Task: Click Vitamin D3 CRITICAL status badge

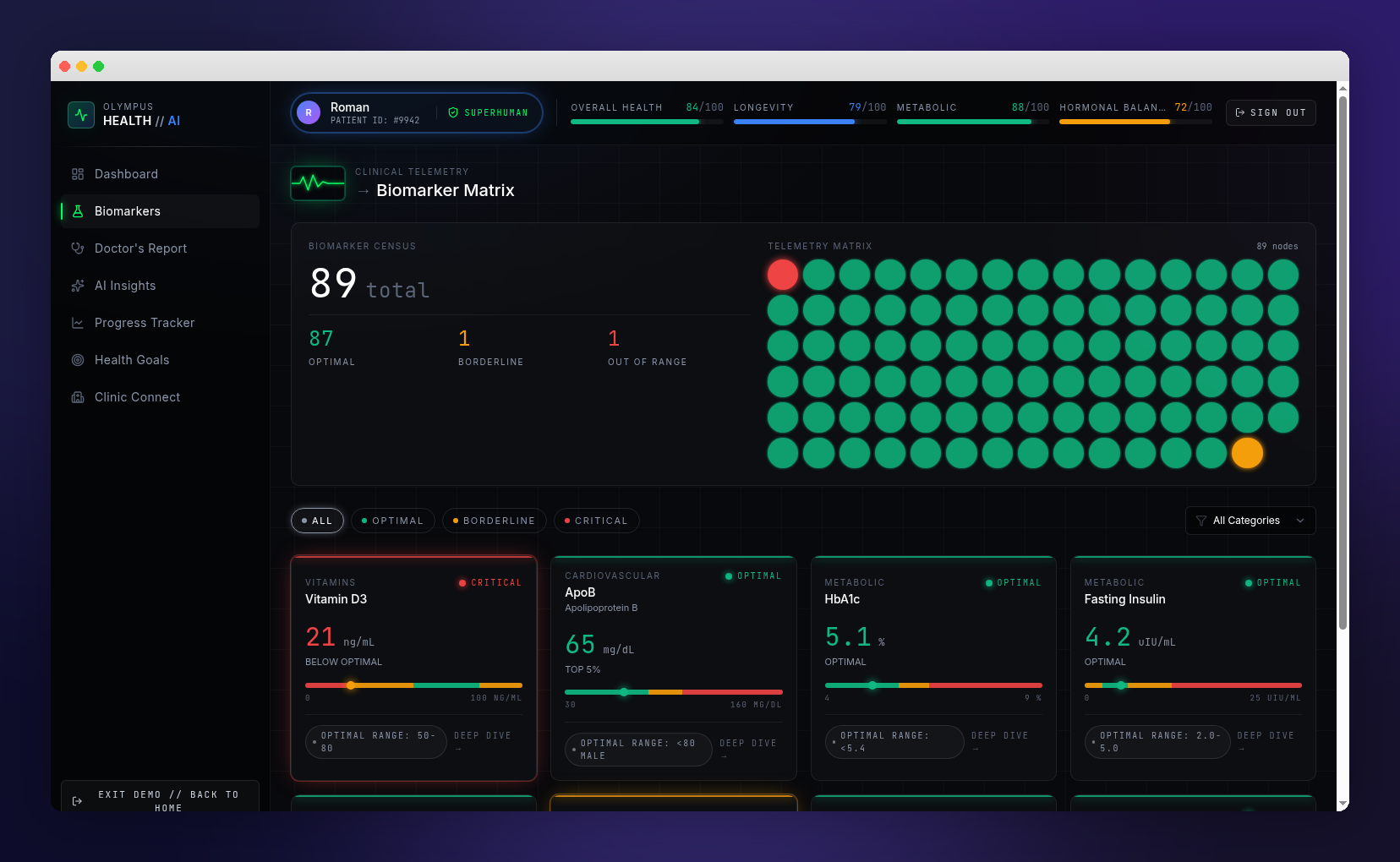Action: 490,583
